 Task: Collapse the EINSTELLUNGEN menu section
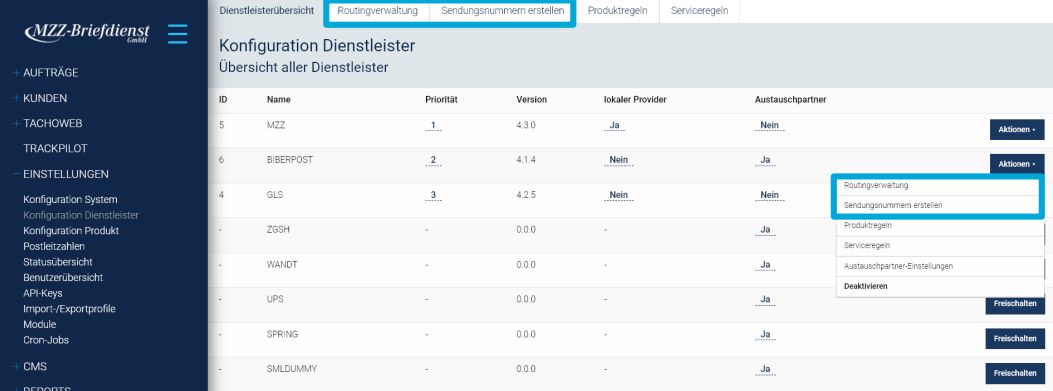(65, 174)
